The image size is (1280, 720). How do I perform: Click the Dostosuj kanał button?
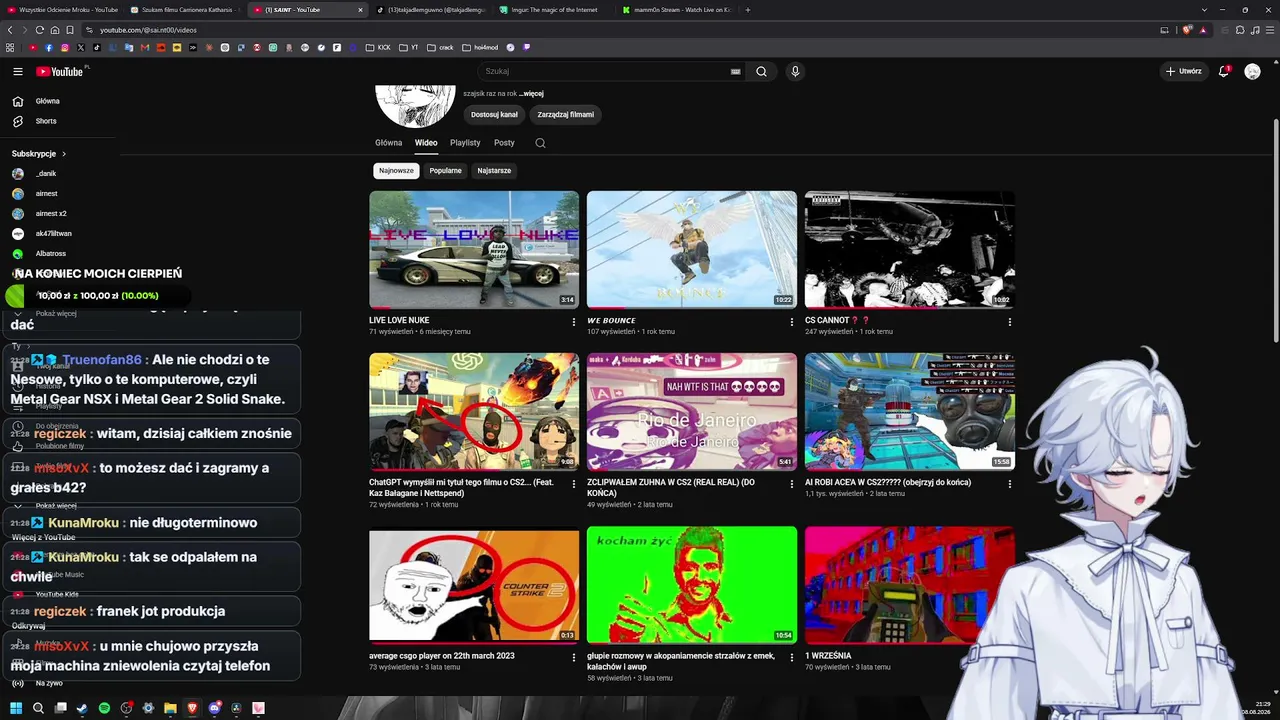tap(494, 115)
